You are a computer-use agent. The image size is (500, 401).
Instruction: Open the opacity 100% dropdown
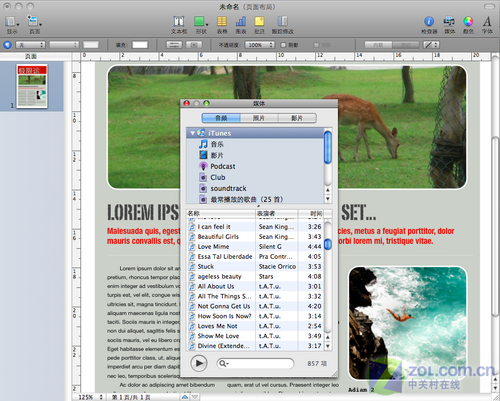point(260,45)
